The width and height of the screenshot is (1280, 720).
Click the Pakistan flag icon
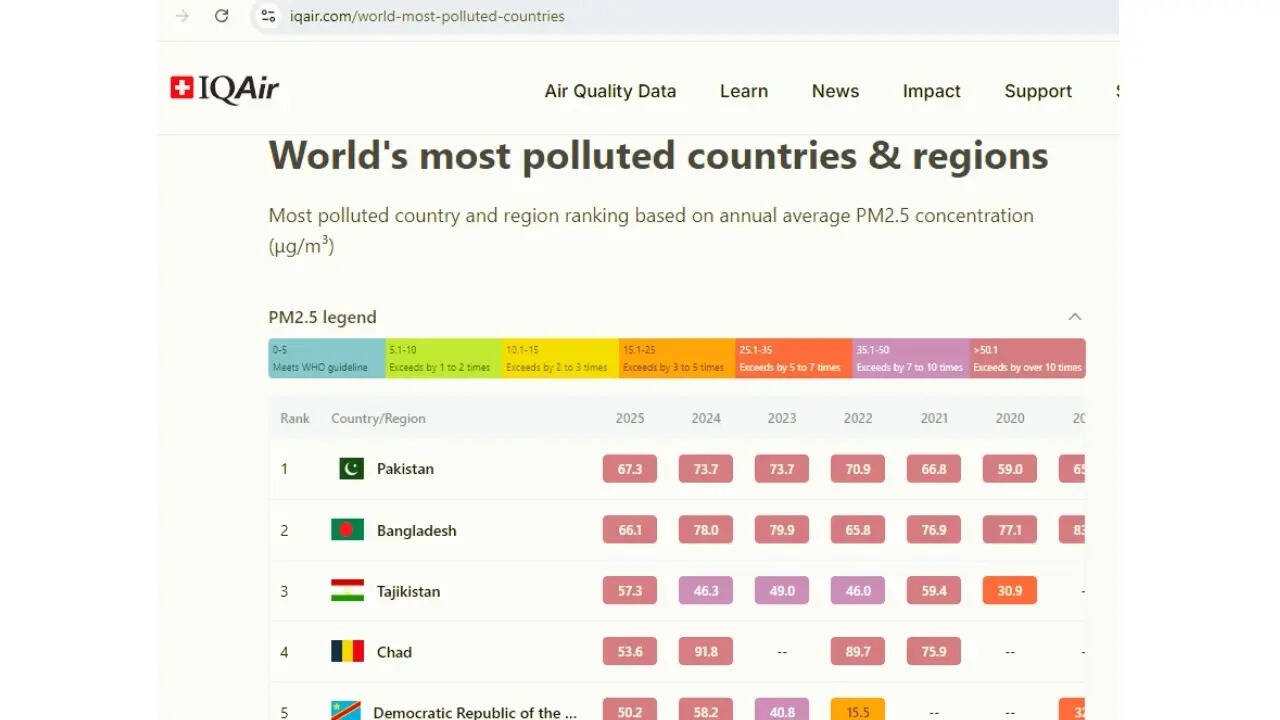(x=351, y=468)
